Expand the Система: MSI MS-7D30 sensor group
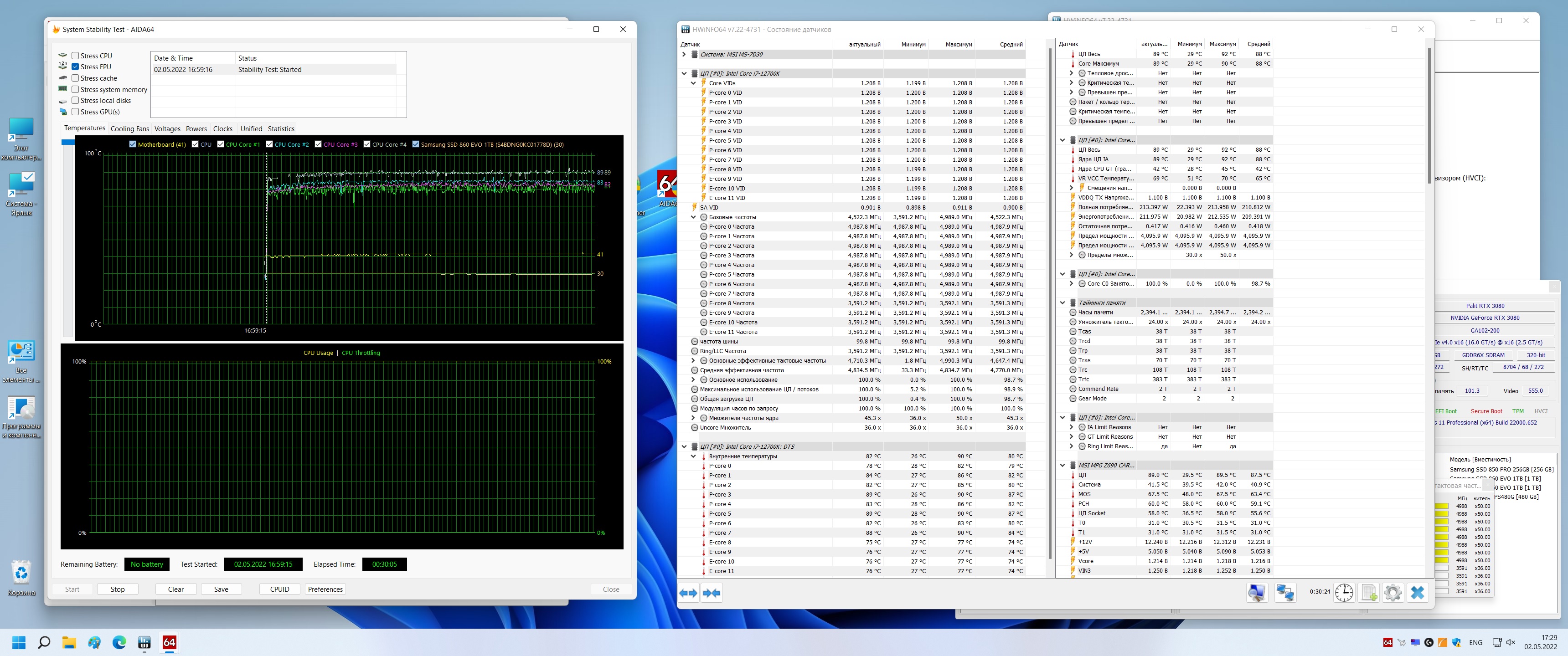 684,54
